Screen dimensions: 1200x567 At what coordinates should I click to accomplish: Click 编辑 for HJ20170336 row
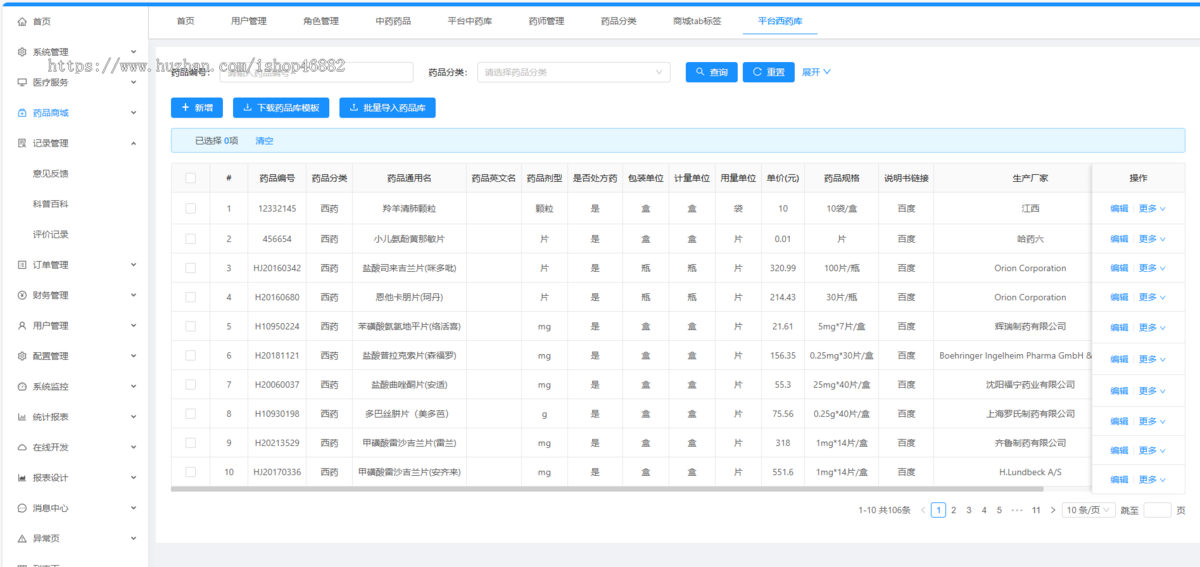[1119, 479]
